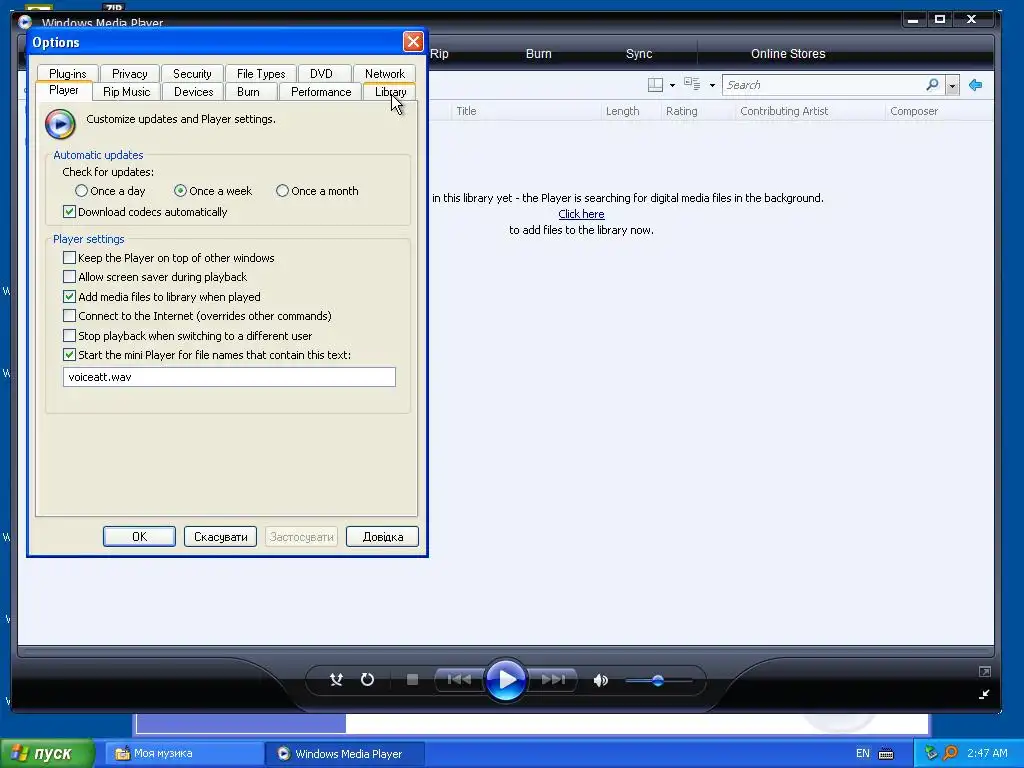This screenshot has height=768, width=1024.
Task: Enable Allow screen saver during playback
Action: tap(69, 277)
